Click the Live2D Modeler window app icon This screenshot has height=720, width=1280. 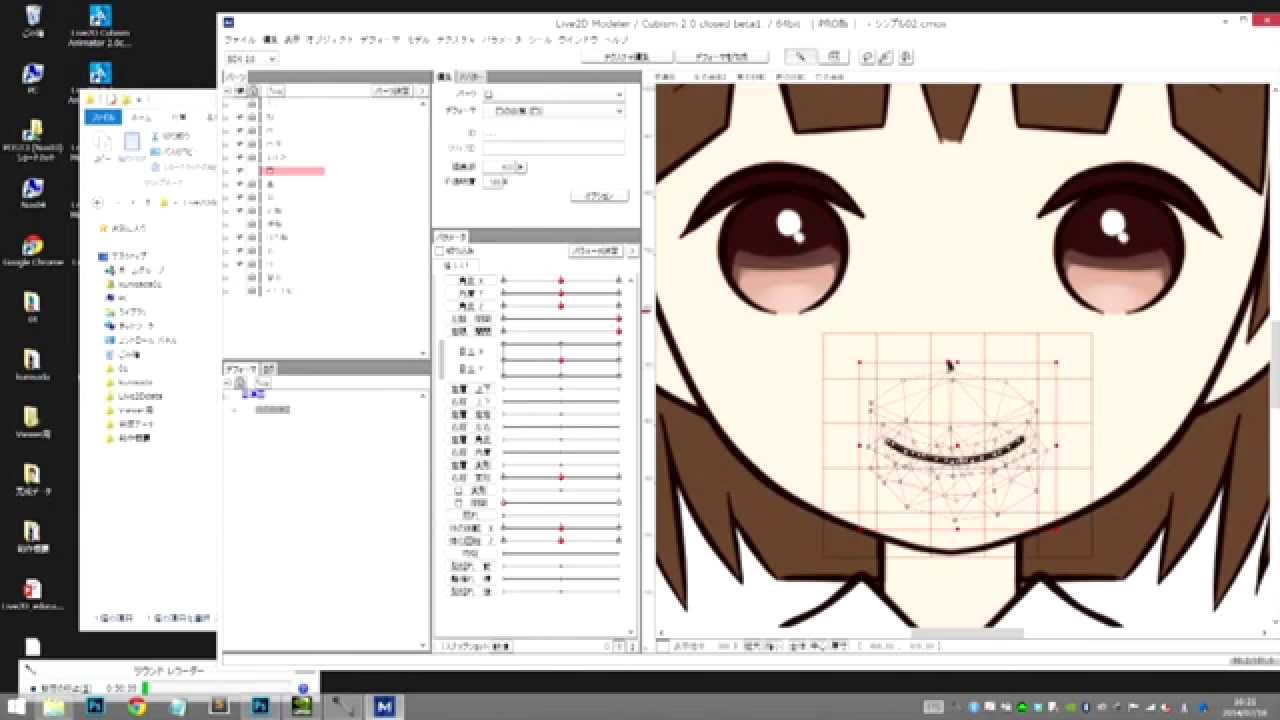(229, 23)
